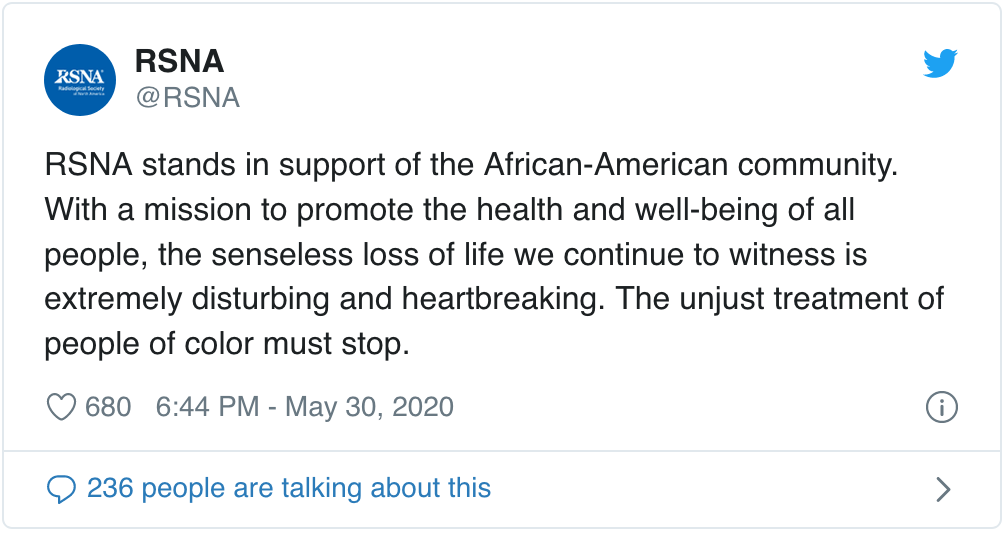Click the @RSNA handle

coord(187,97)
